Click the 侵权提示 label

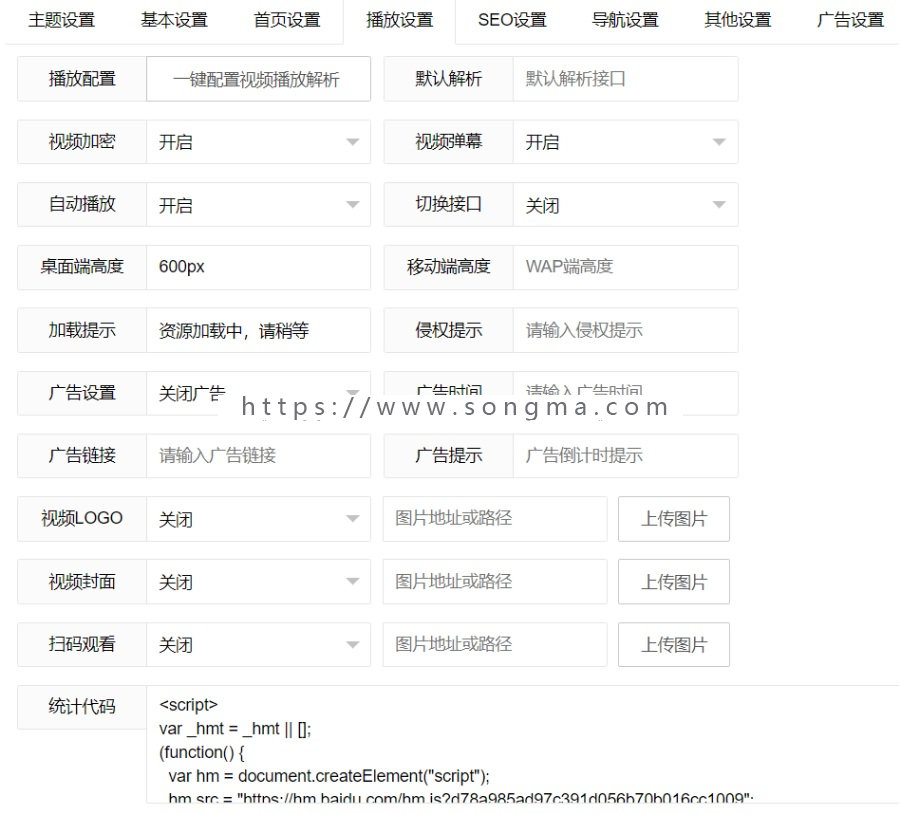tap(448, 330)
